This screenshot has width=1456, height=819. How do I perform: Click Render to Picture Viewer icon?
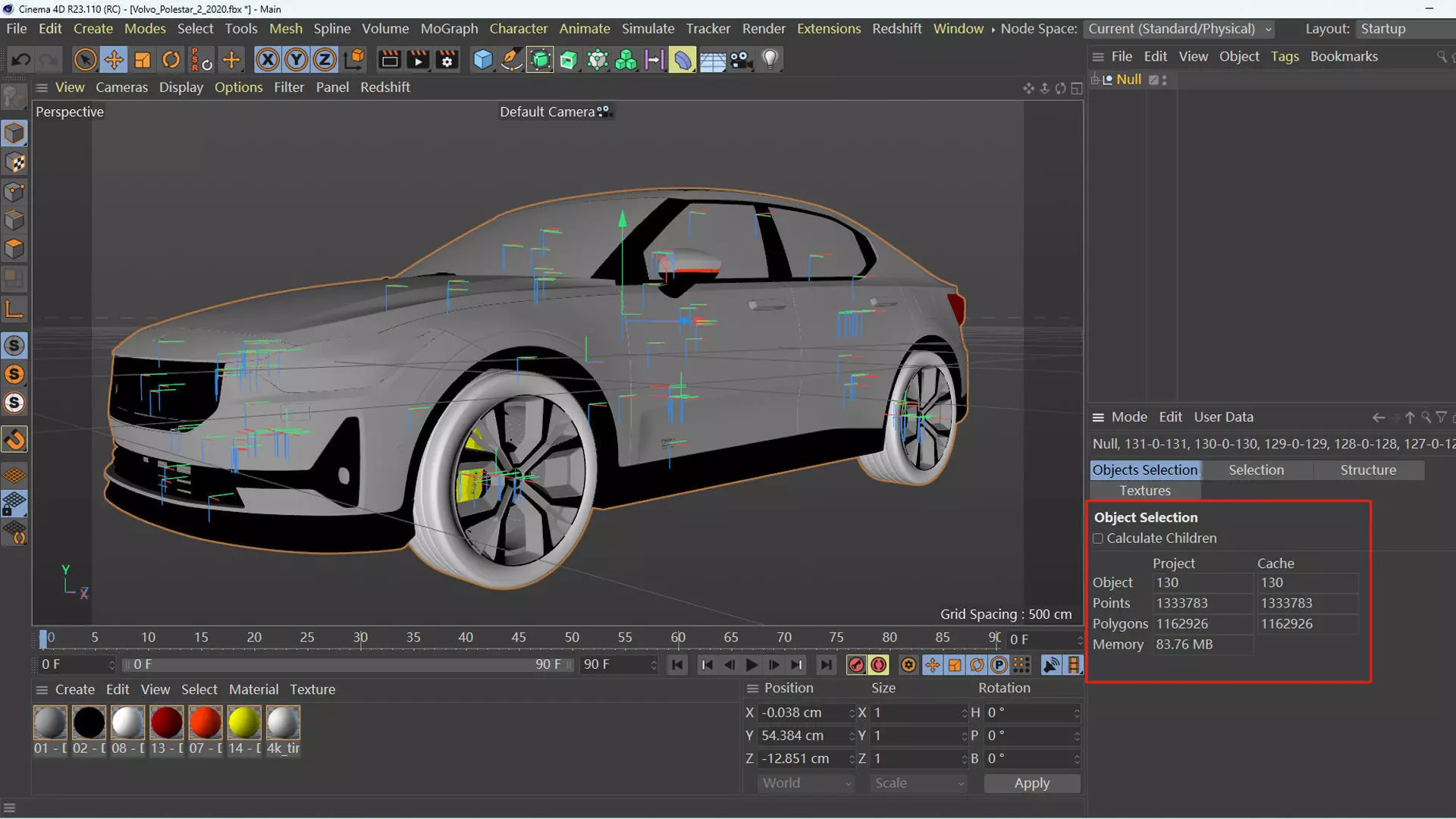point(418,59)
